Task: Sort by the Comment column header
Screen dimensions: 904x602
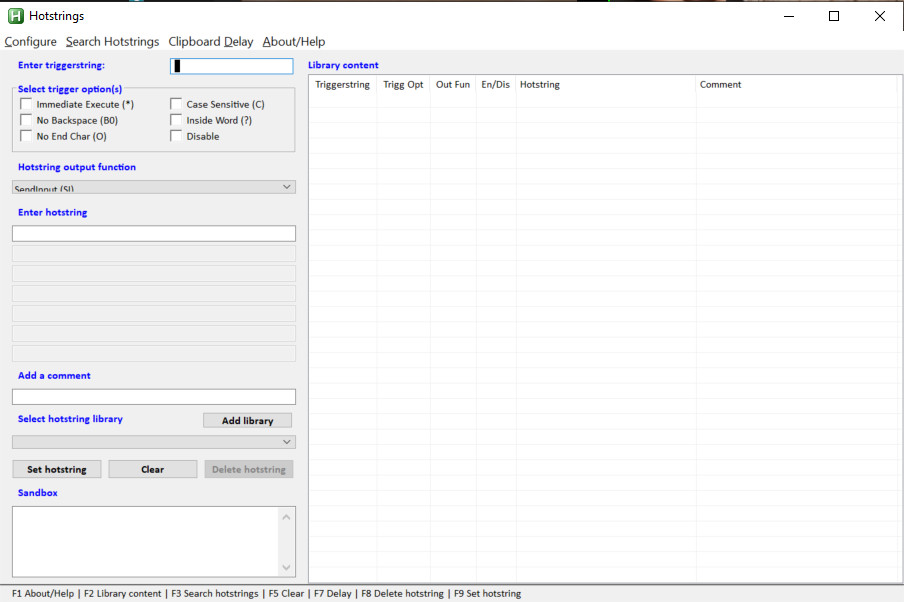Action: click(796, 85)
